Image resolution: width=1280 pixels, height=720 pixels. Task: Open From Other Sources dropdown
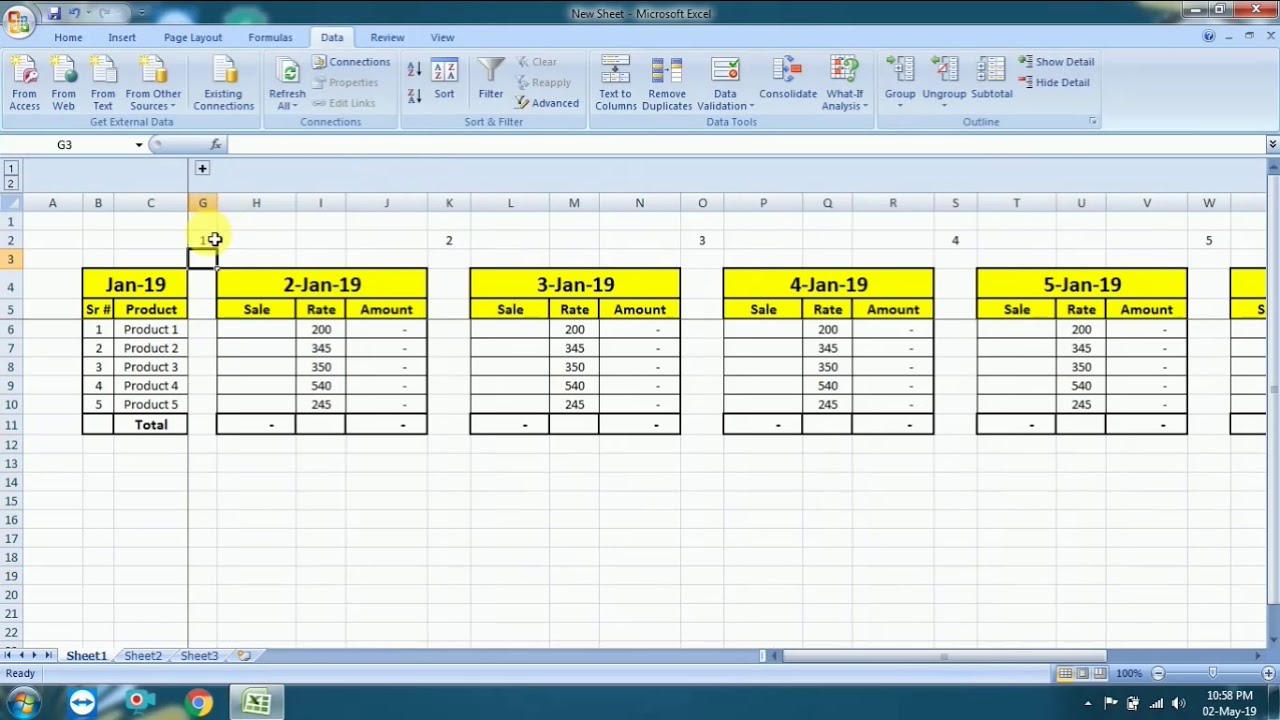[x=154, y=84]
